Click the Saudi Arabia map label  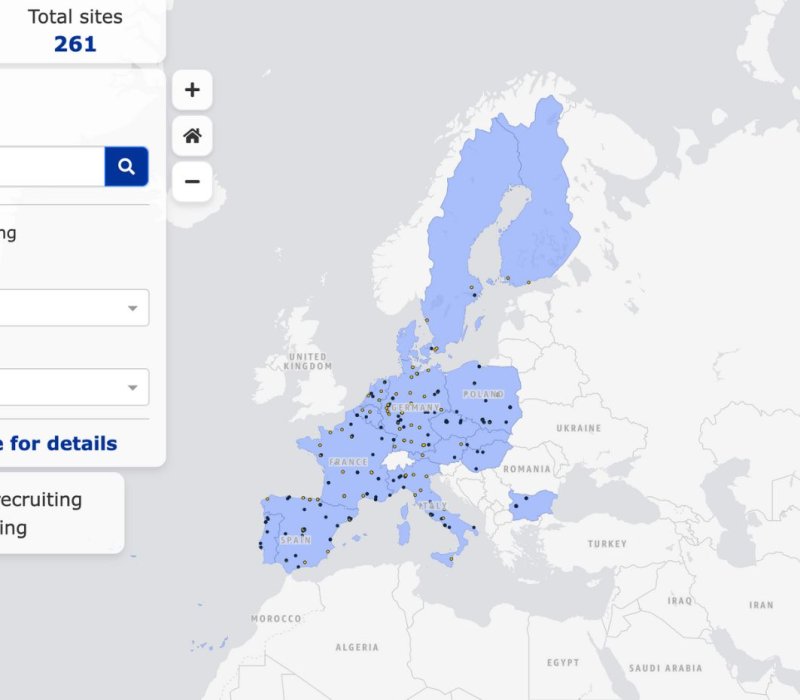pos(666,668)
